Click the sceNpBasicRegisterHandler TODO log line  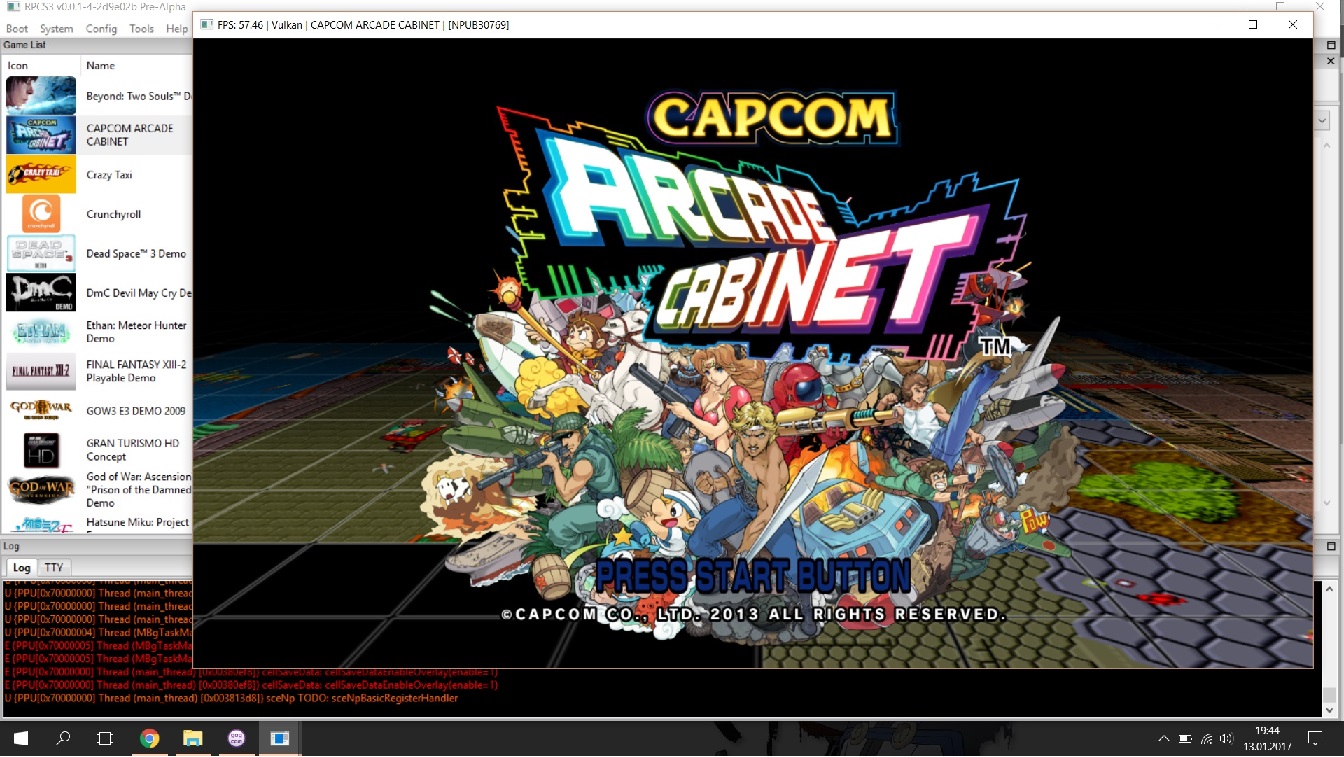pos(231,698)
